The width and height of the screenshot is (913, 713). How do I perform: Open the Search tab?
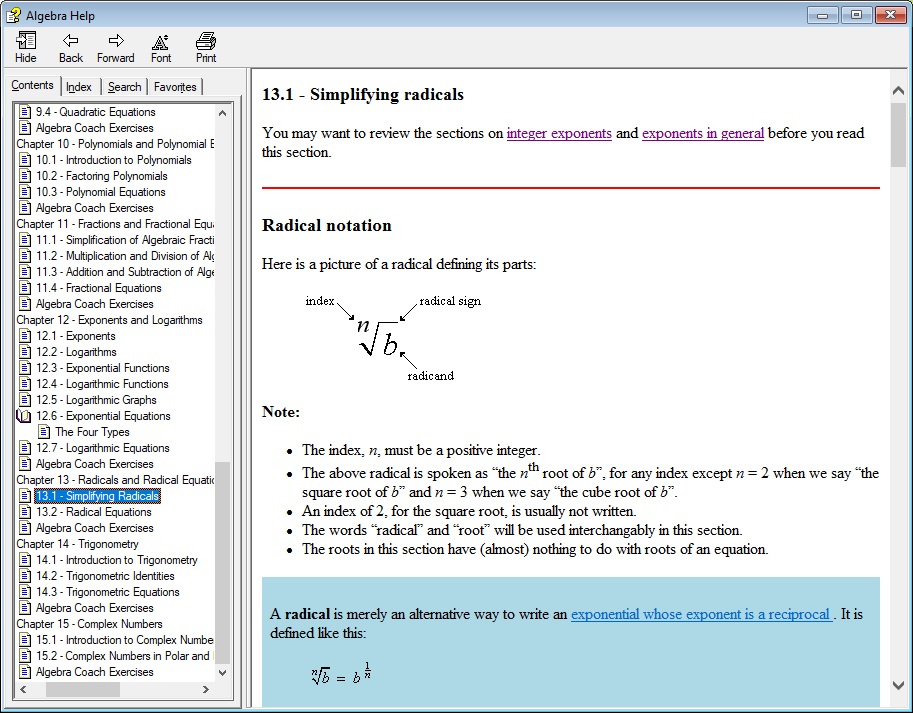[x=125, y=87]
